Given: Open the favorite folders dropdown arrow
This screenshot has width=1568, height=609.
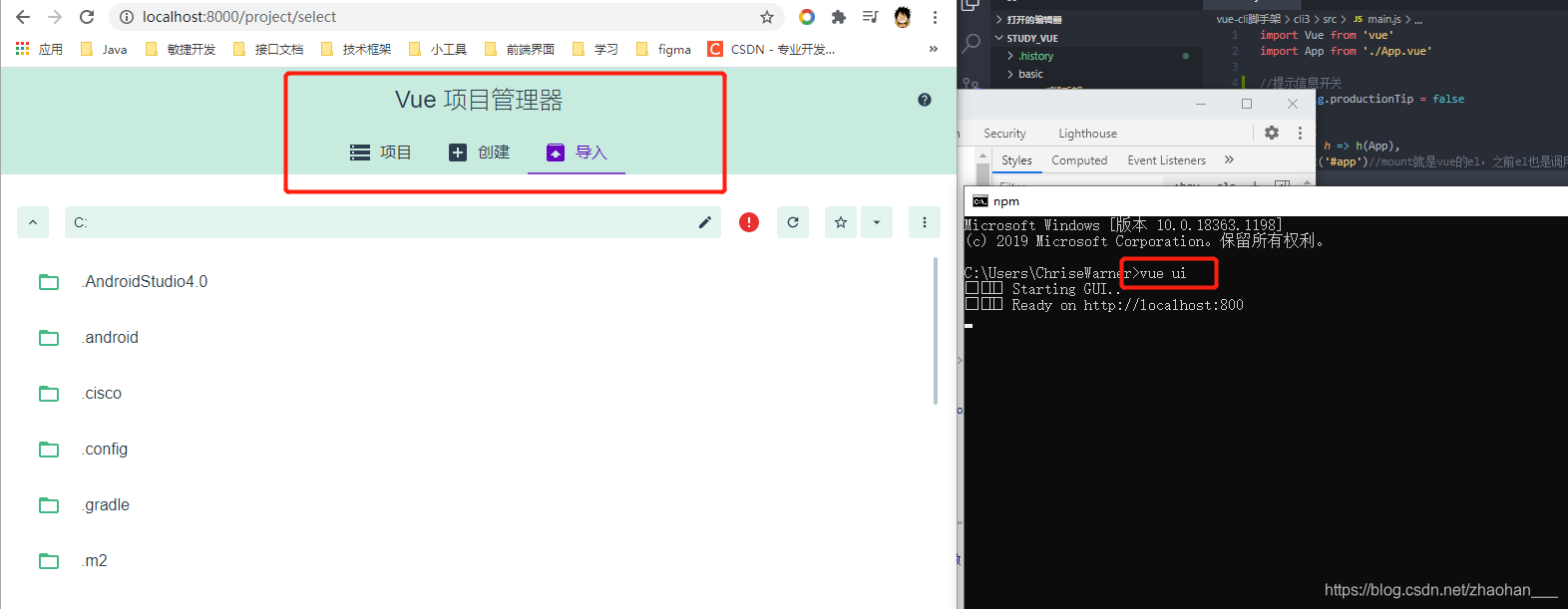Looking at the screenshot, I should click(877, 222).
